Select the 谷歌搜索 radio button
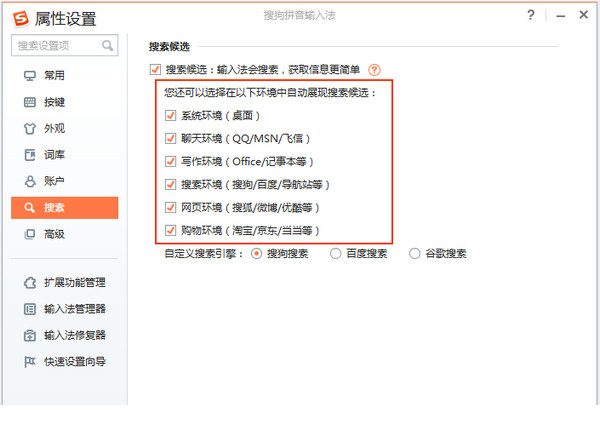The width and height of the screenshot is (600, 421). click(415, 254)
